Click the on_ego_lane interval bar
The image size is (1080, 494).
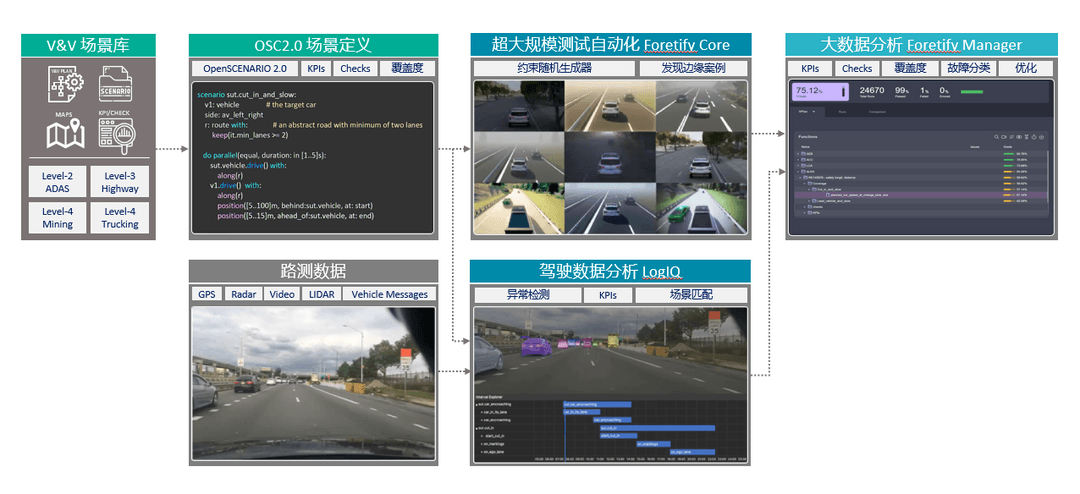tap(692, 452)
